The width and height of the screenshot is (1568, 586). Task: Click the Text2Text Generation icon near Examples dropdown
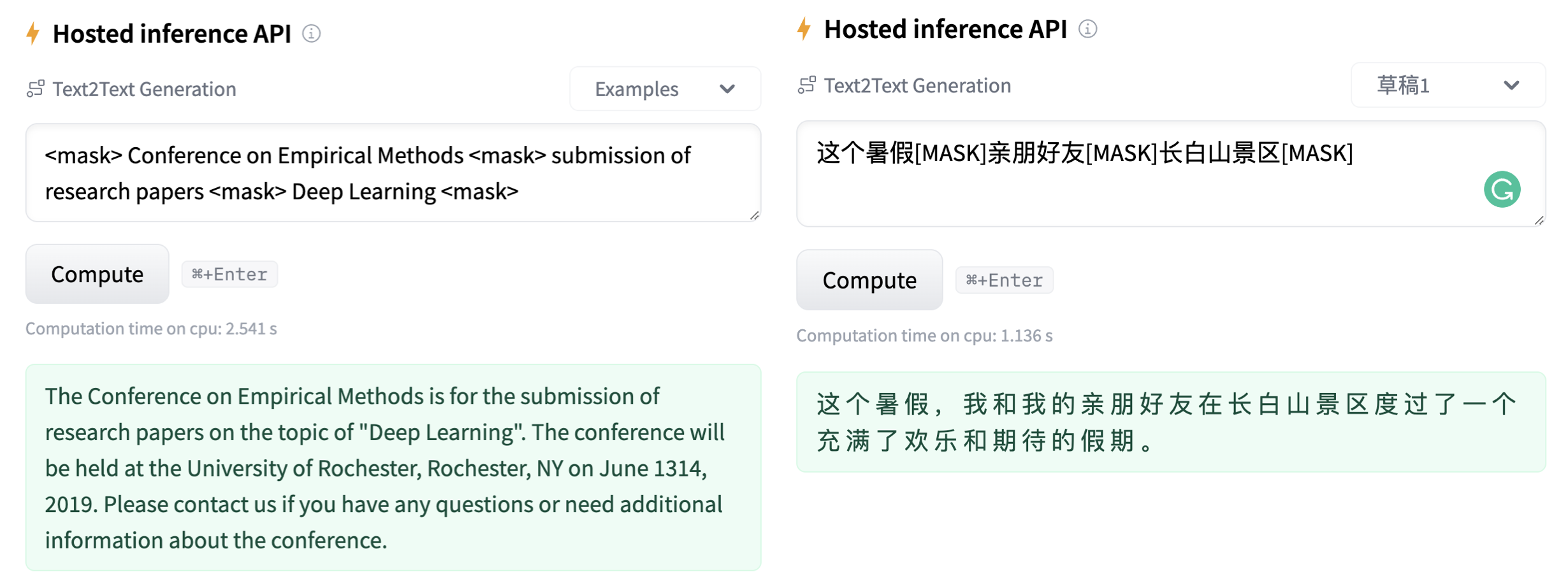point(36,89)
